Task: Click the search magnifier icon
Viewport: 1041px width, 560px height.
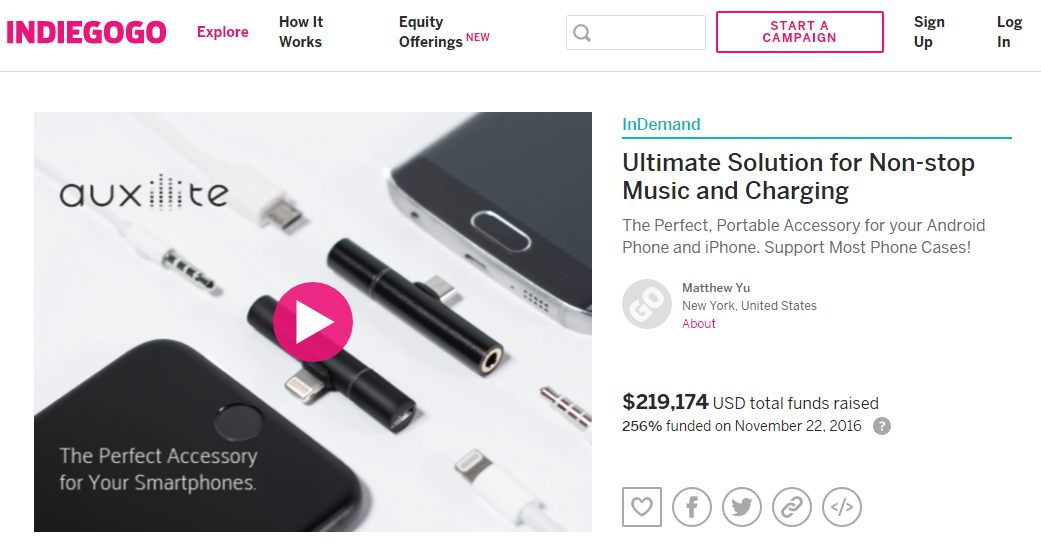Action: tap(582, 33)
